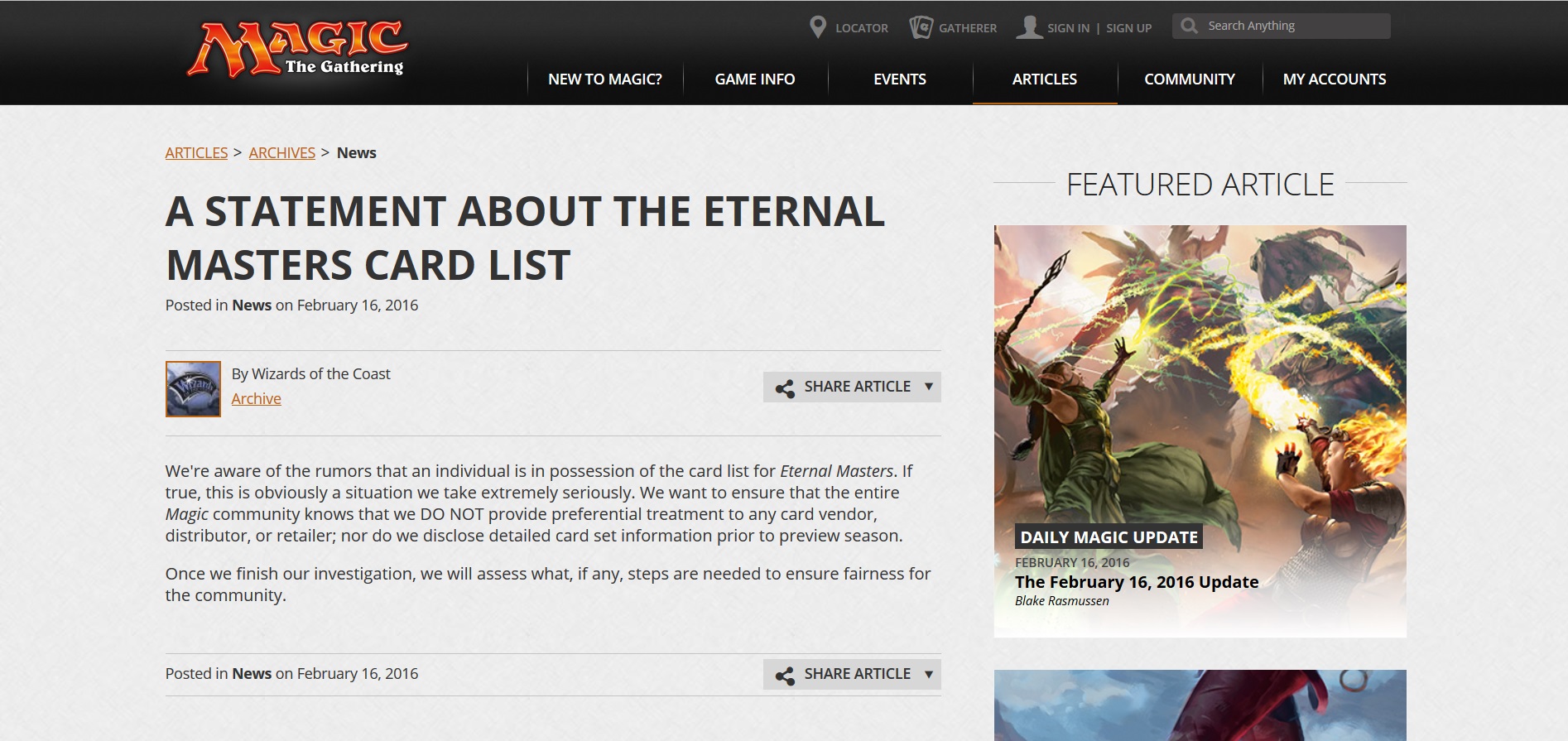Open the Events navigation item
The height and width of the screenshot is (741, 1568).
(x=900, y=79)
